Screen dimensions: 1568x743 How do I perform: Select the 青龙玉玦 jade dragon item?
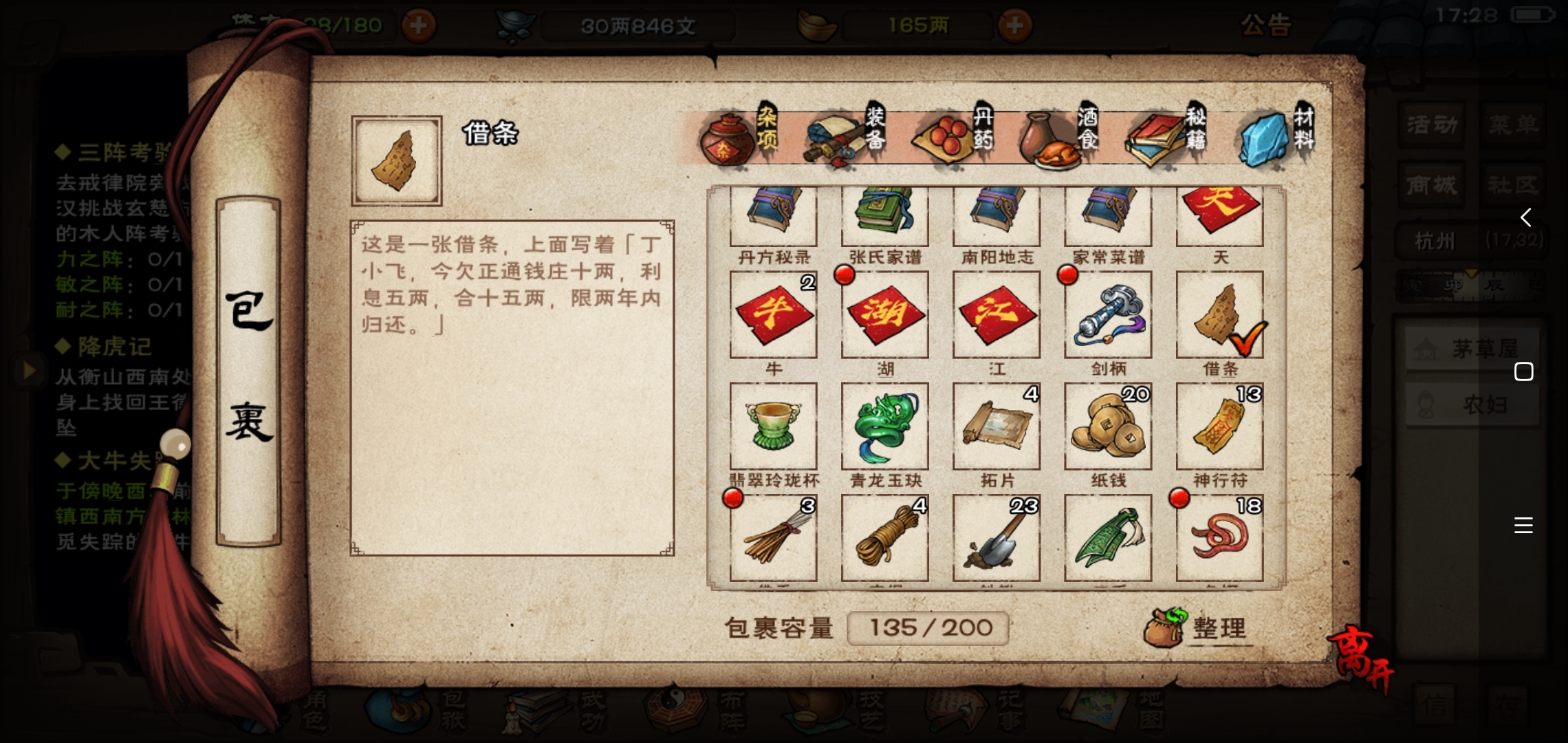pos(884,427)
